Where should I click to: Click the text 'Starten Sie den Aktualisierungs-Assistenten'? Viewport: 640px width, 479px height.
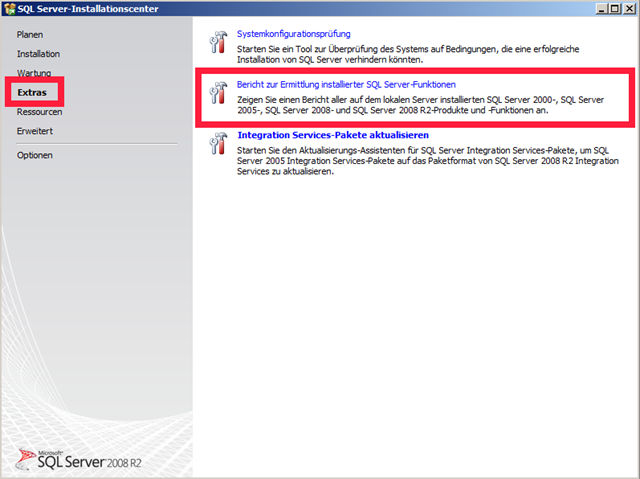(321, 150)
